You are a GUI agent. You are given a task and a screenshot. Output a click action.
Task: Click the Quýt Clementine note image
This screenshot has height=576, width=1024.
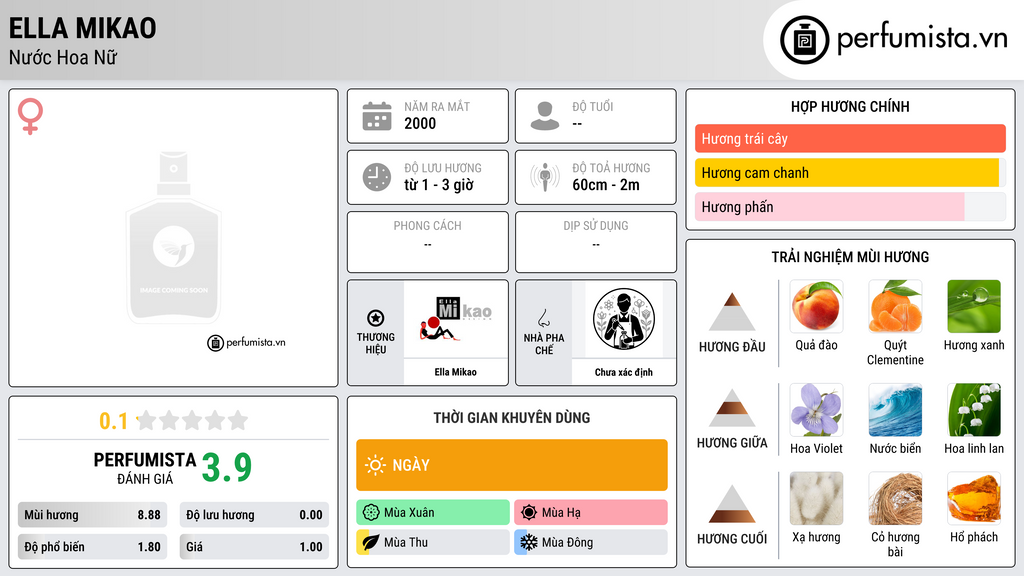pos(895,306)
